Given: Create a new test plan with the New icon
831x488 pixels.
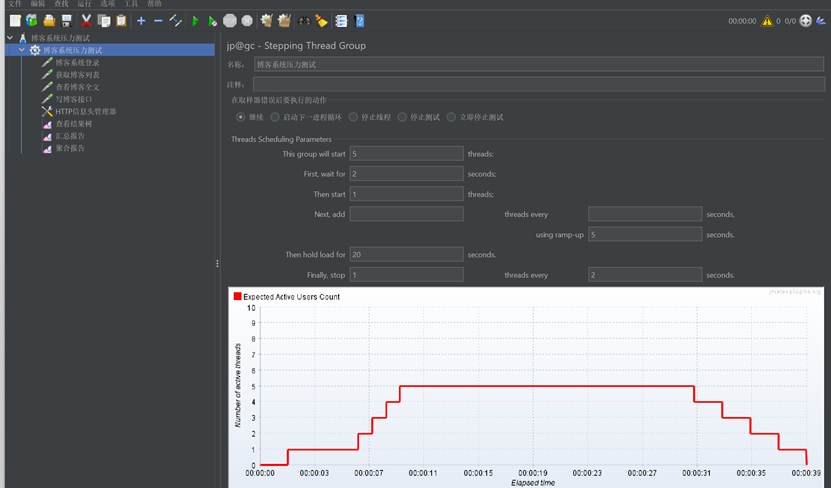Looking at the screenshot, I should point(15,21).
